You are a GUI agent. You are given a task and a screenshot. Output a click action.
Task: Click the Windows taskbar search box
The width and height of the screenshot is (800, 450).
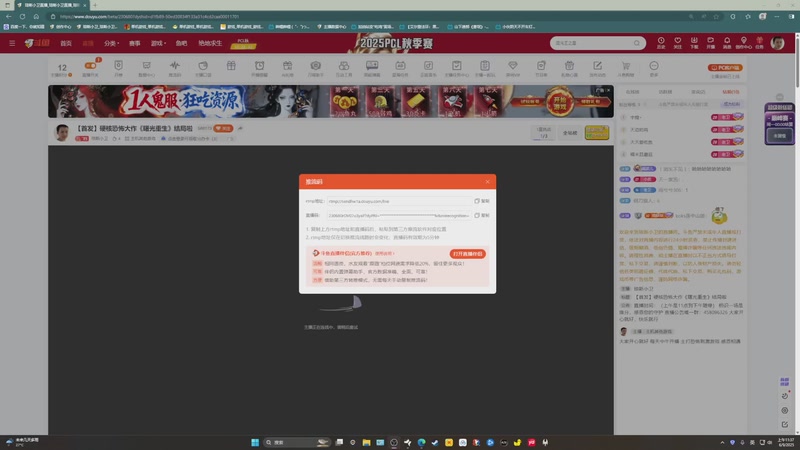point(296,442)
